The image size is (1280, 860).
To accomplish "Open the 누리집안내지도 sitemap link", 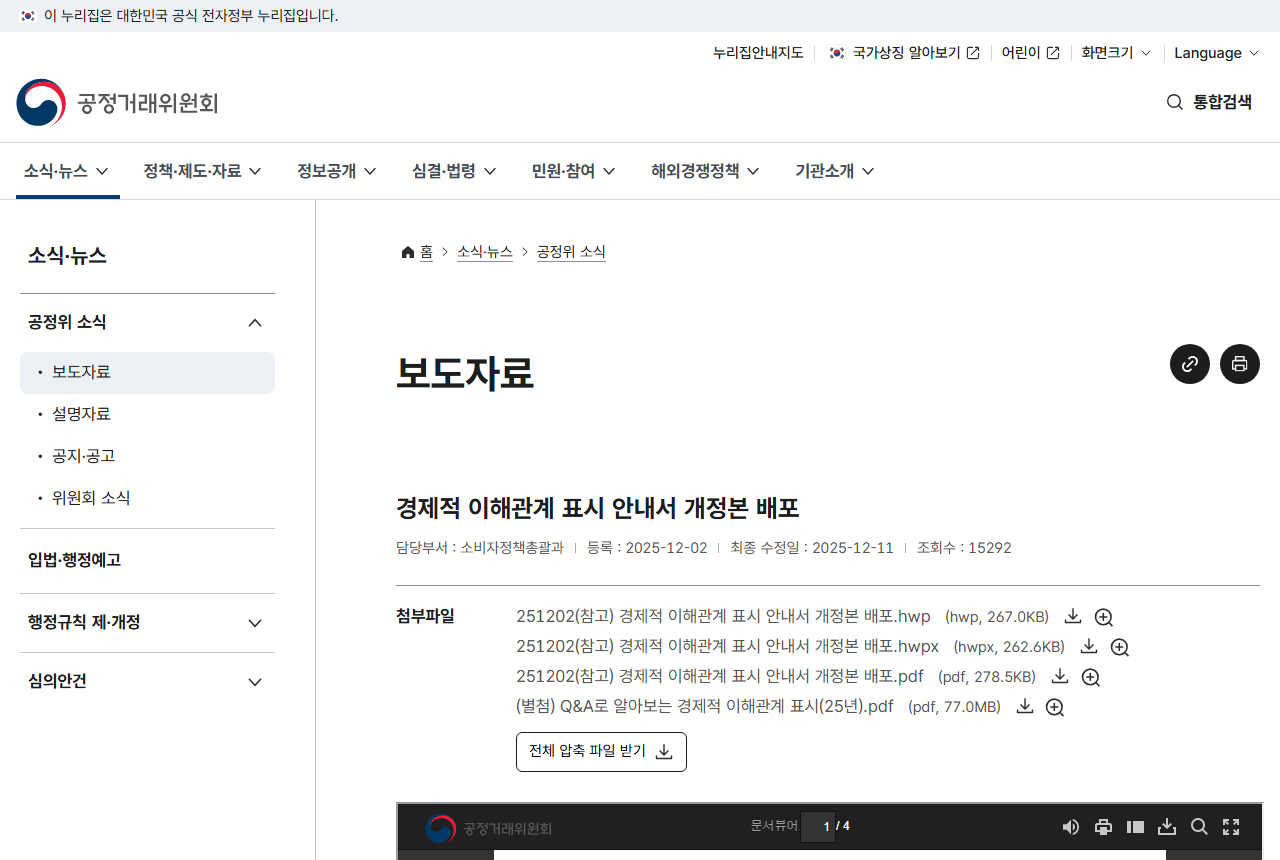I will pos(758,53).
